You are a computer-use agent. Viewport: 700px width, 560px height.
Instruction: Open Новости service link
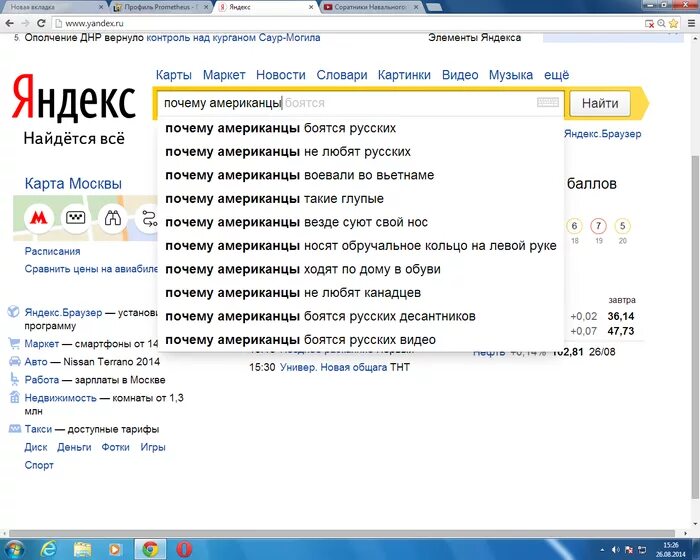pos(281,75)
